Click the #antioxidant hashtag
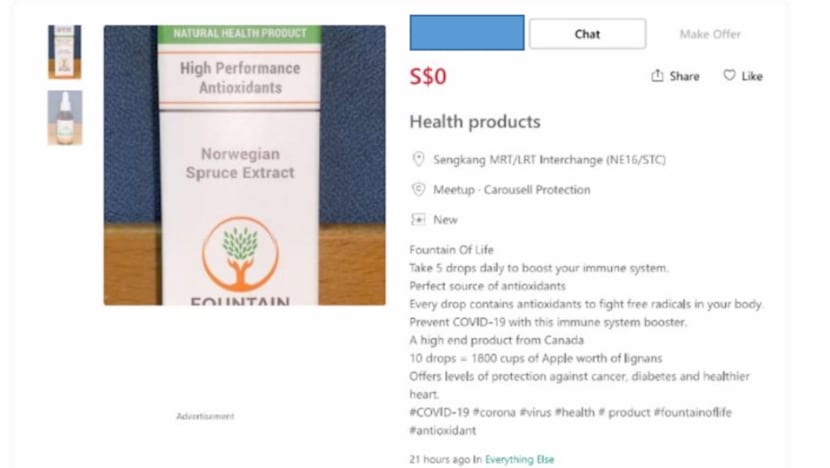This screenshot has width=830, height=468. tap(443, 430)
